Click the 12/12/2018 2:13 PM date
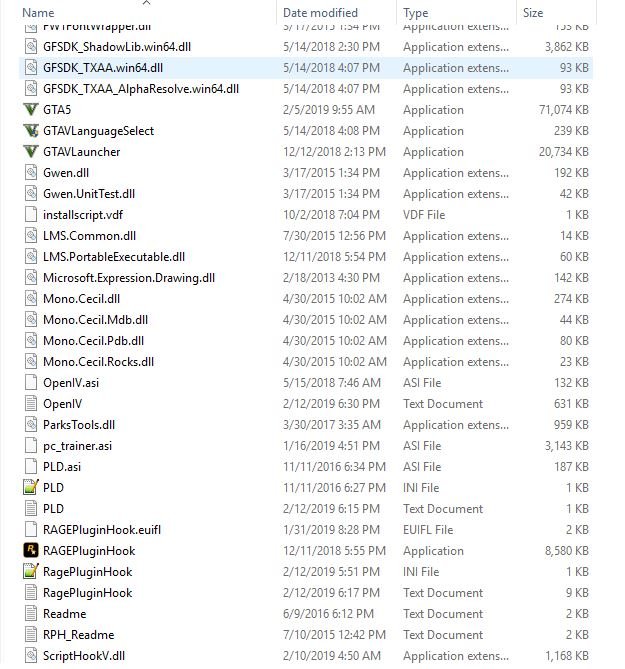Image resolution: width=625 pixels, height=669 pixels. coord(334,151)
